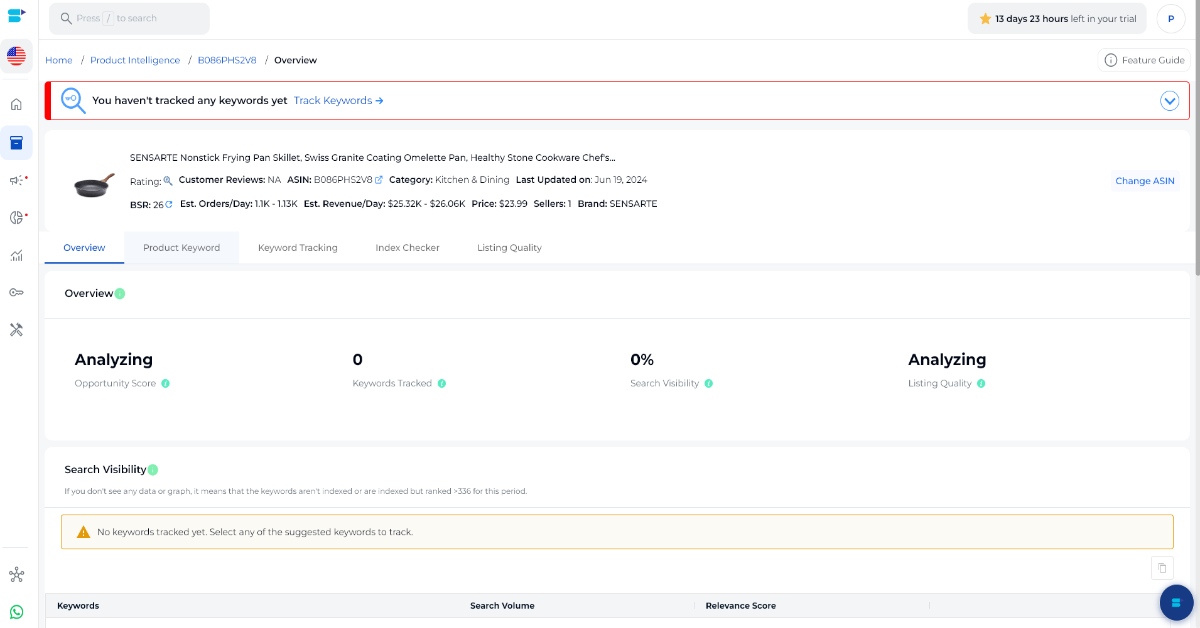This screenshot has height=628, width=1200.
Task: Click the BSR refresh icon
Action: pyautogui.click(x=169, y=204)
